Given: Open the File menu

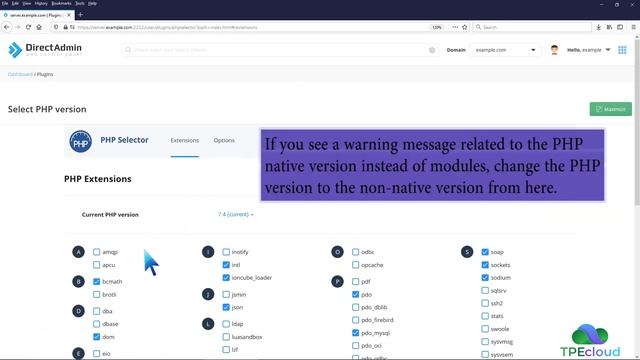Looking at the screenshot, I should (5, 3).
